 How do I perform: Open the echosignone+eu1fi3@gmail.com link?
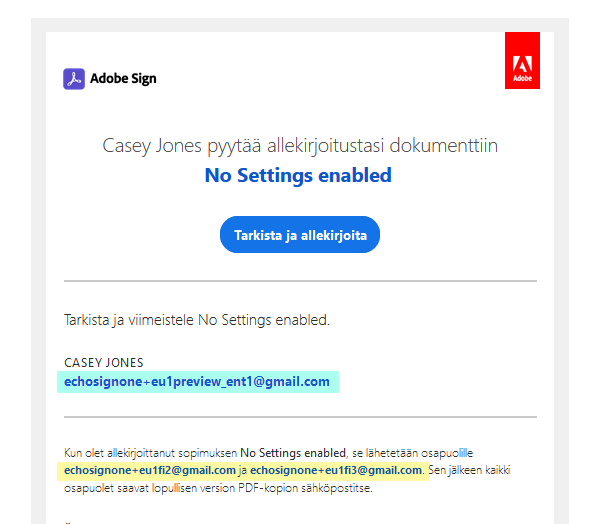coord(336,470)
